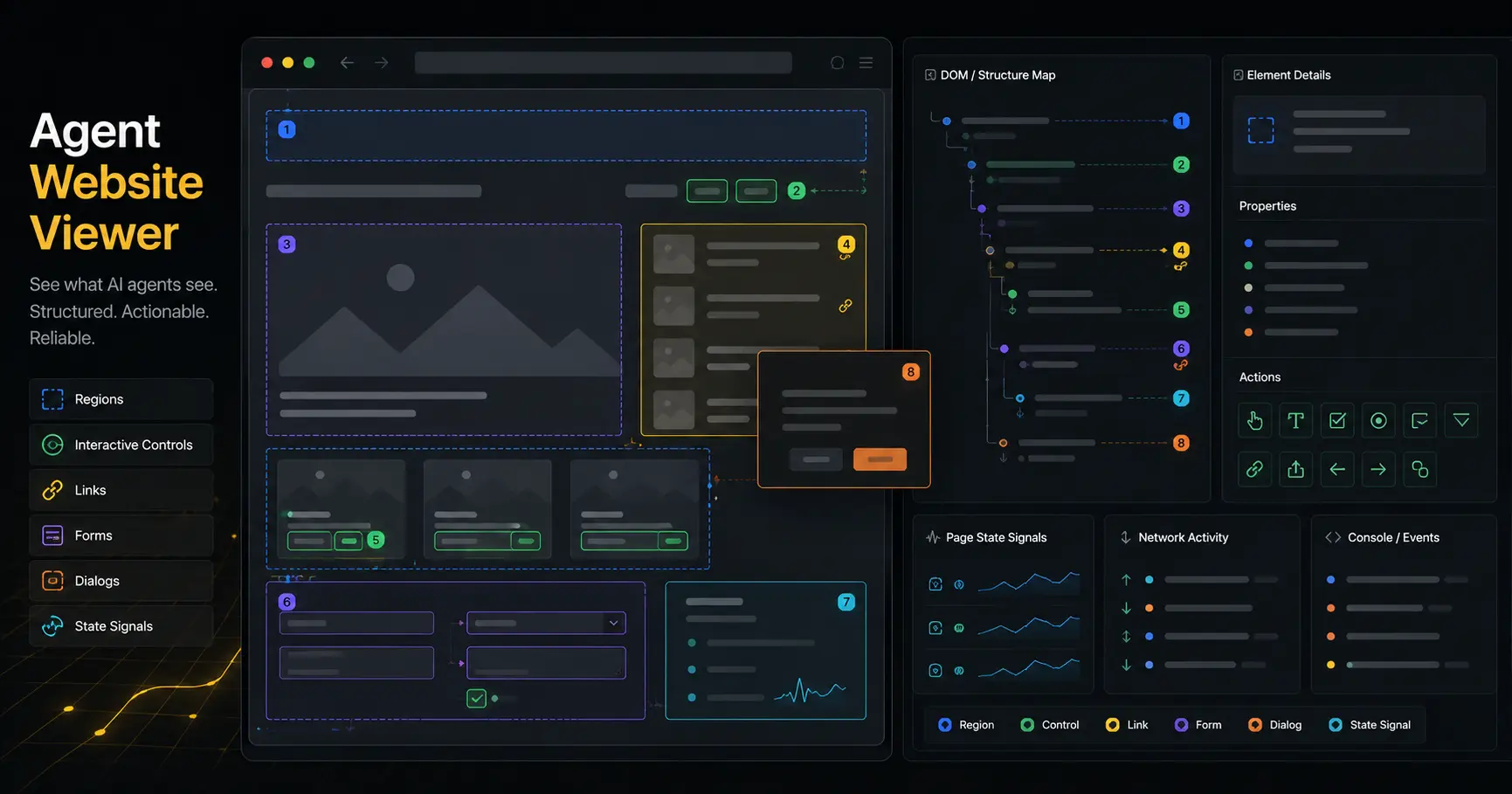
Task: Select the overlapping squares action icon
Action: click(x=1420, y=469)
